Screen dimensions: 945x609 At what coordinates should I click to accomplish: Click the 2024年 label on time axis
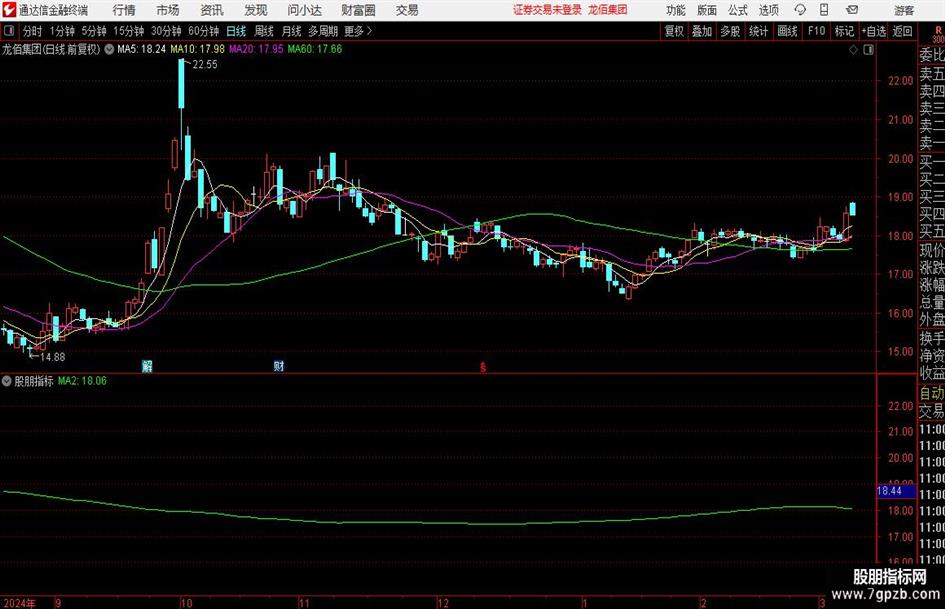click(19, 603)
